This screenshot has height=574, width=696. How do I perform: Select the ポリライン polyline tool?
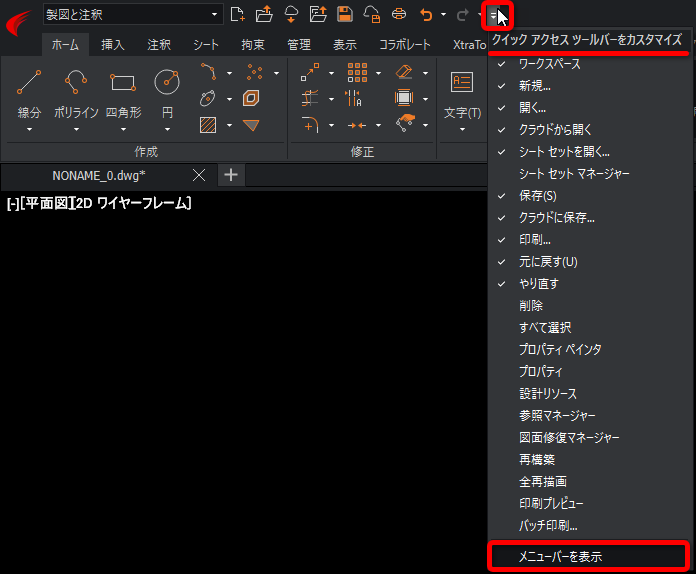(x=76, y=94)
